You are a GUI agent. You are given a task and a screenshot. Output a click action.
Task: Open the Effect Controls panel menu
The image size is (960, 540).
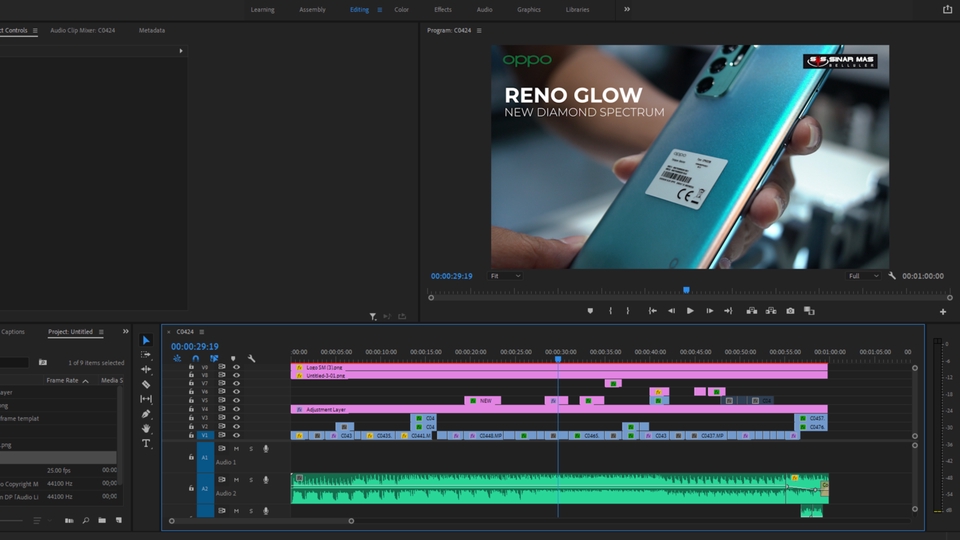point(35,31)
